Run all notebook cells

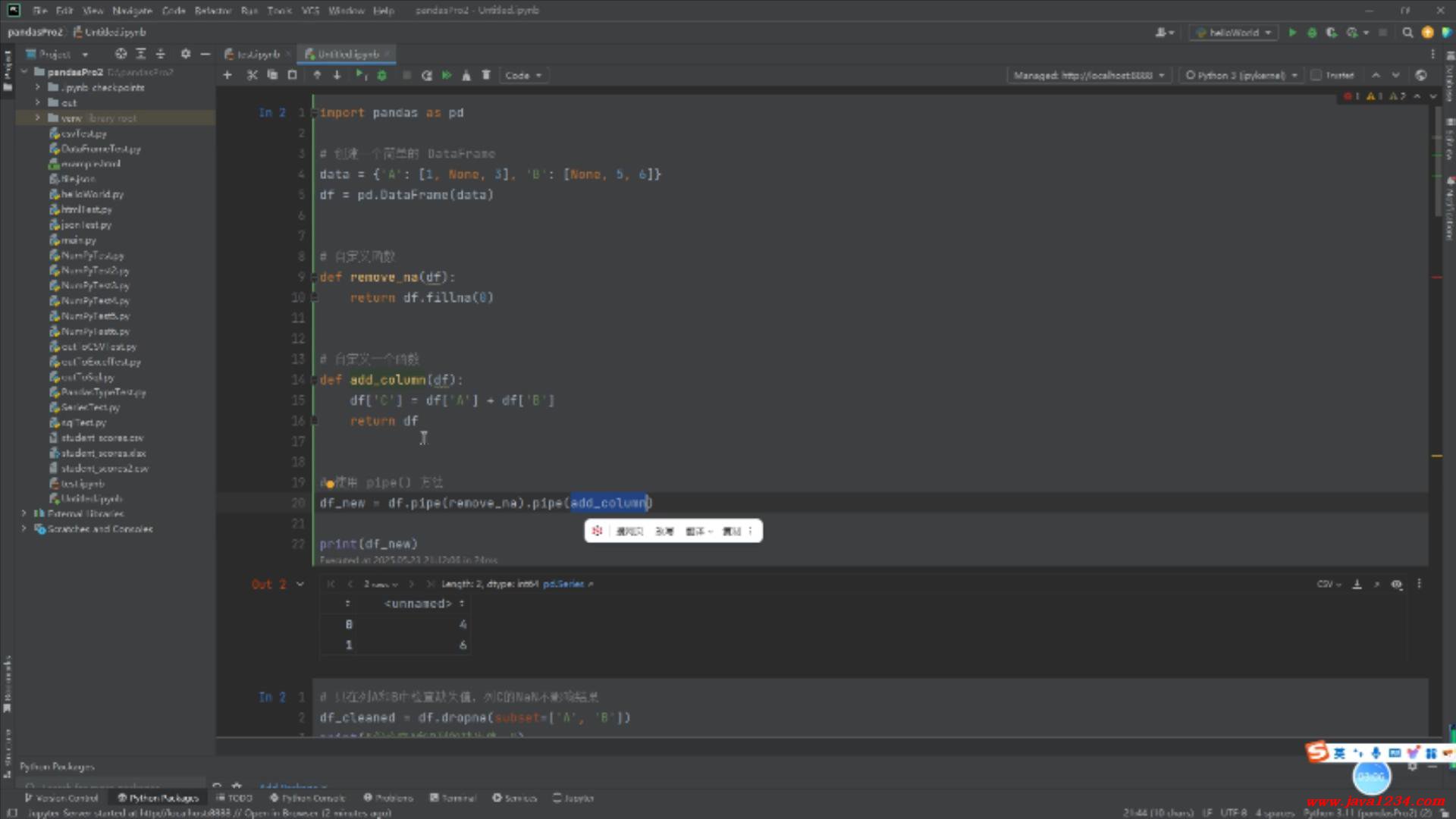[447, 75]
